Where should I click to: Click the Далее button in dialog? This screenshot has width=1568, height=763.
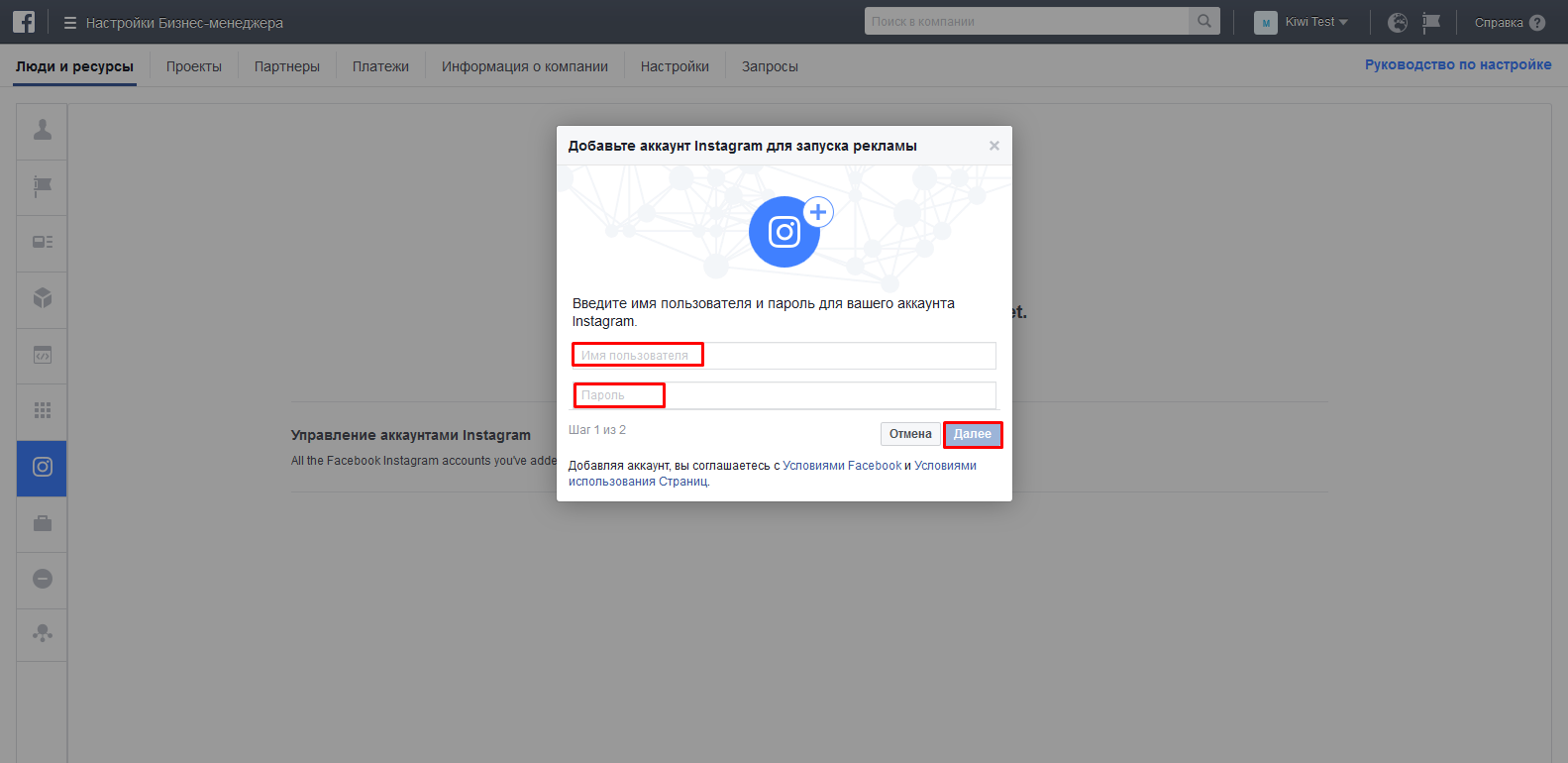973,434
